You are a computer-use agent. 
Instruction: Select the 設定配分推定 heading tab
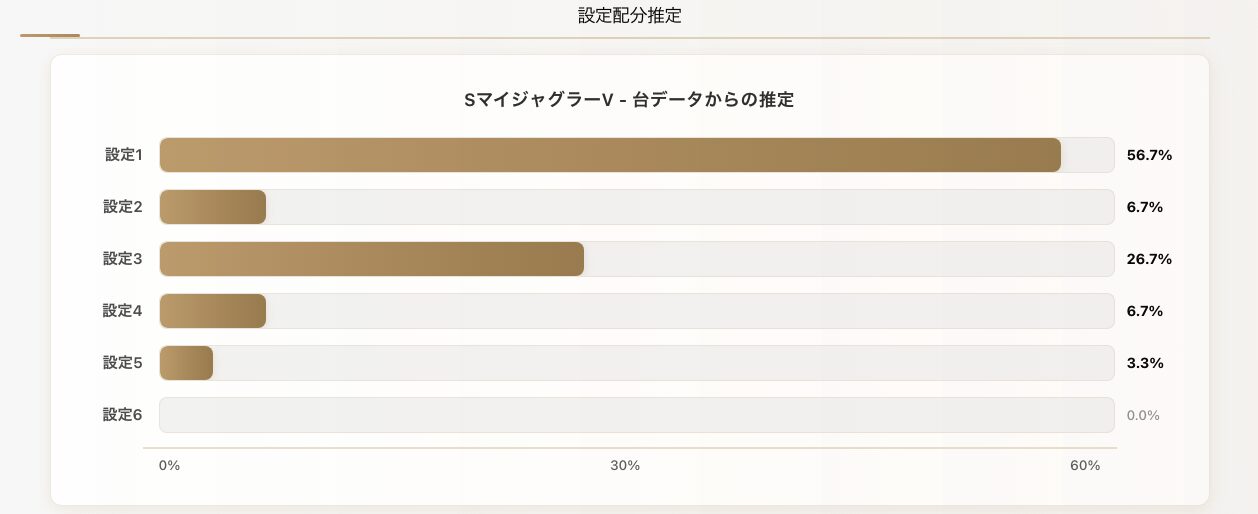[x=629, y=16]
